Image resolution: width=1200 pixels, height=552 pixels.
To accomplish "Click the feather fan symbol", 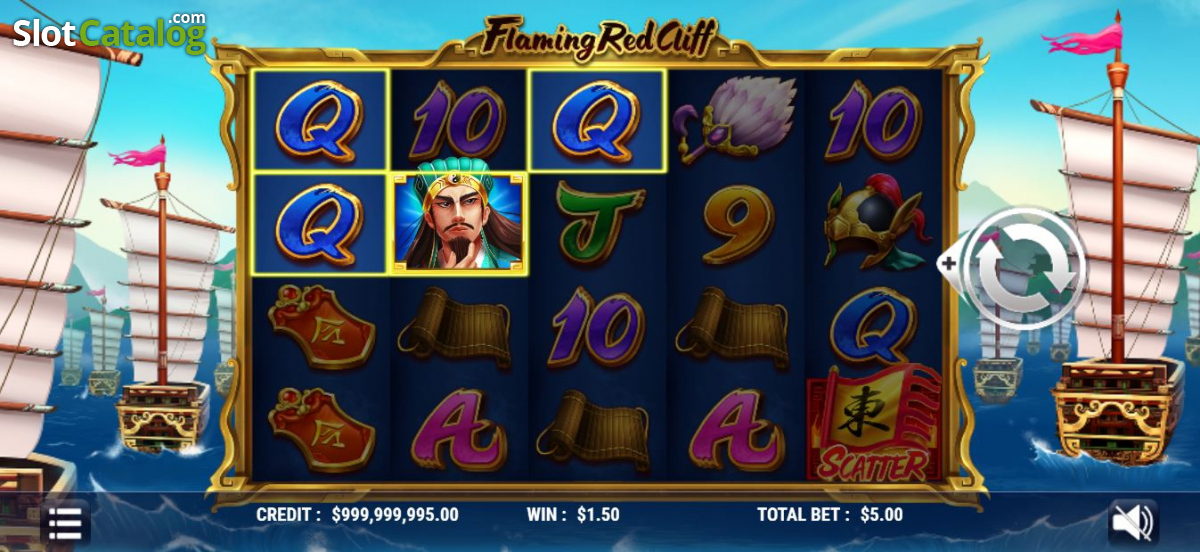I will coord(735,120).
